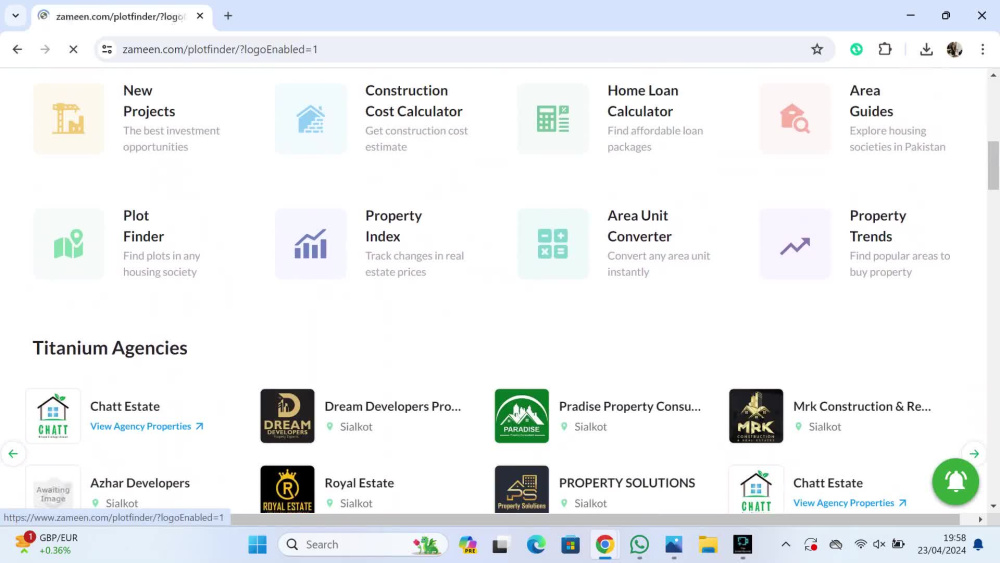Open the Property Trends arrow icon
Screen dimensions: 1000x563
pos(795,244)
